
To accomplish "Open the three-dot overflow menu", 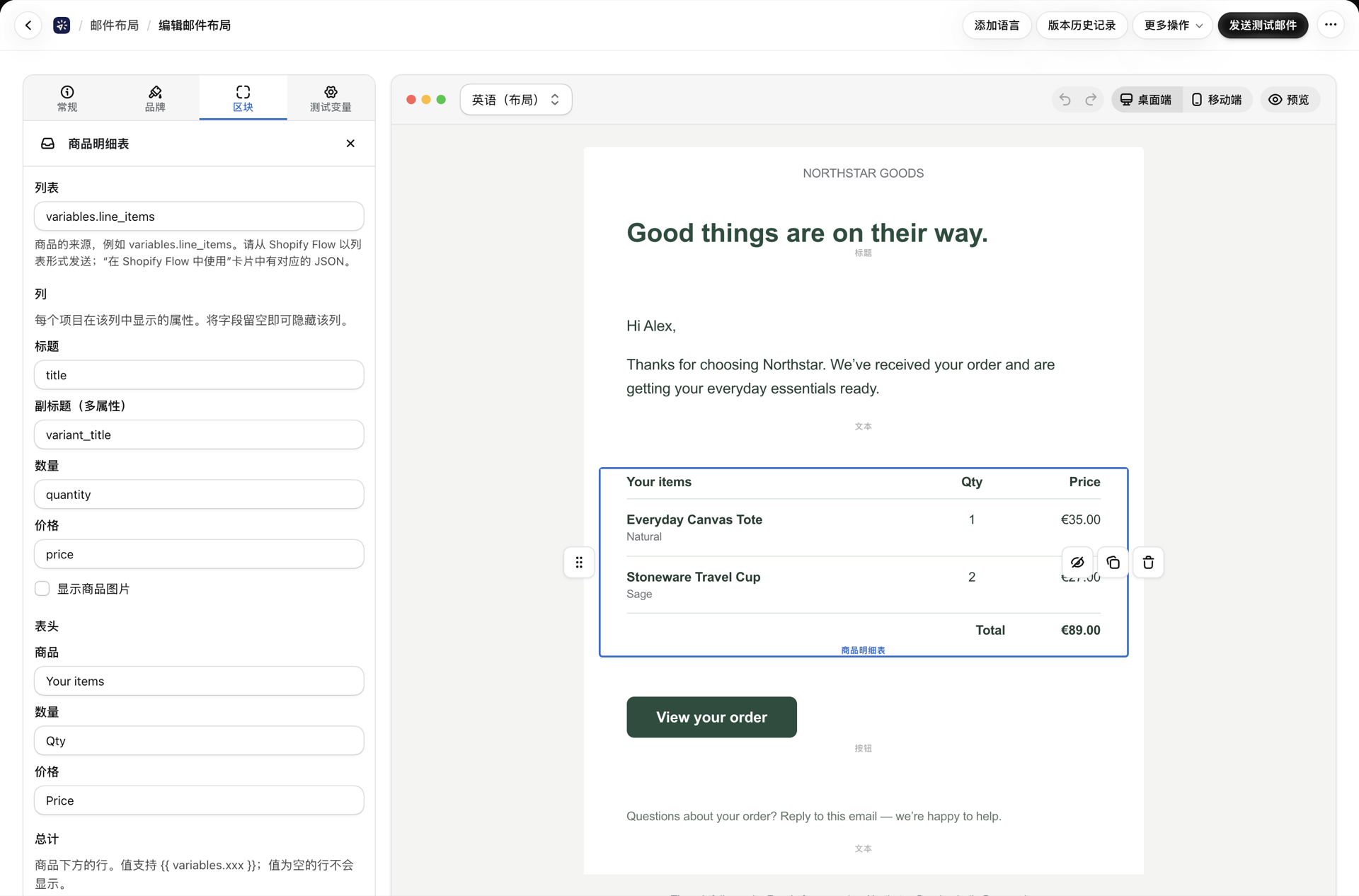I will (x=1331, y=25).
